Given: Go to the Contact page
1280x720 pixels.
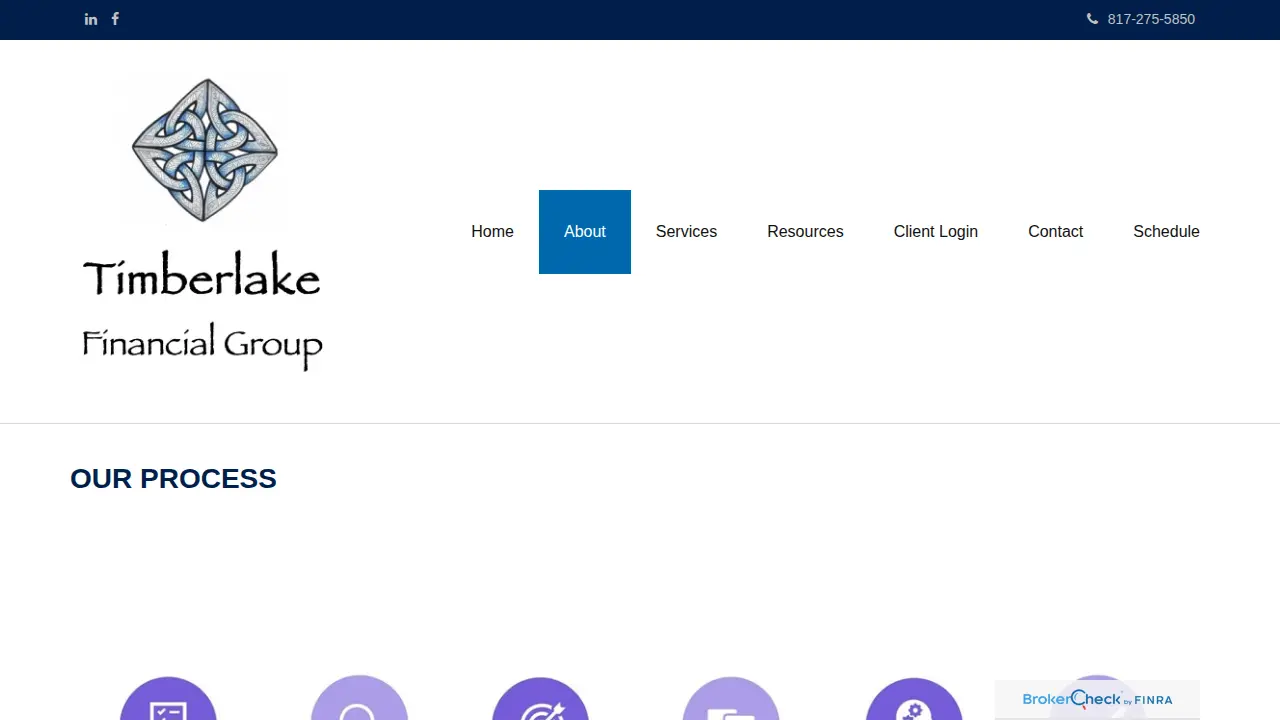Looking at the screenshot, I should pyautogui.click(x=1055, y=232).
